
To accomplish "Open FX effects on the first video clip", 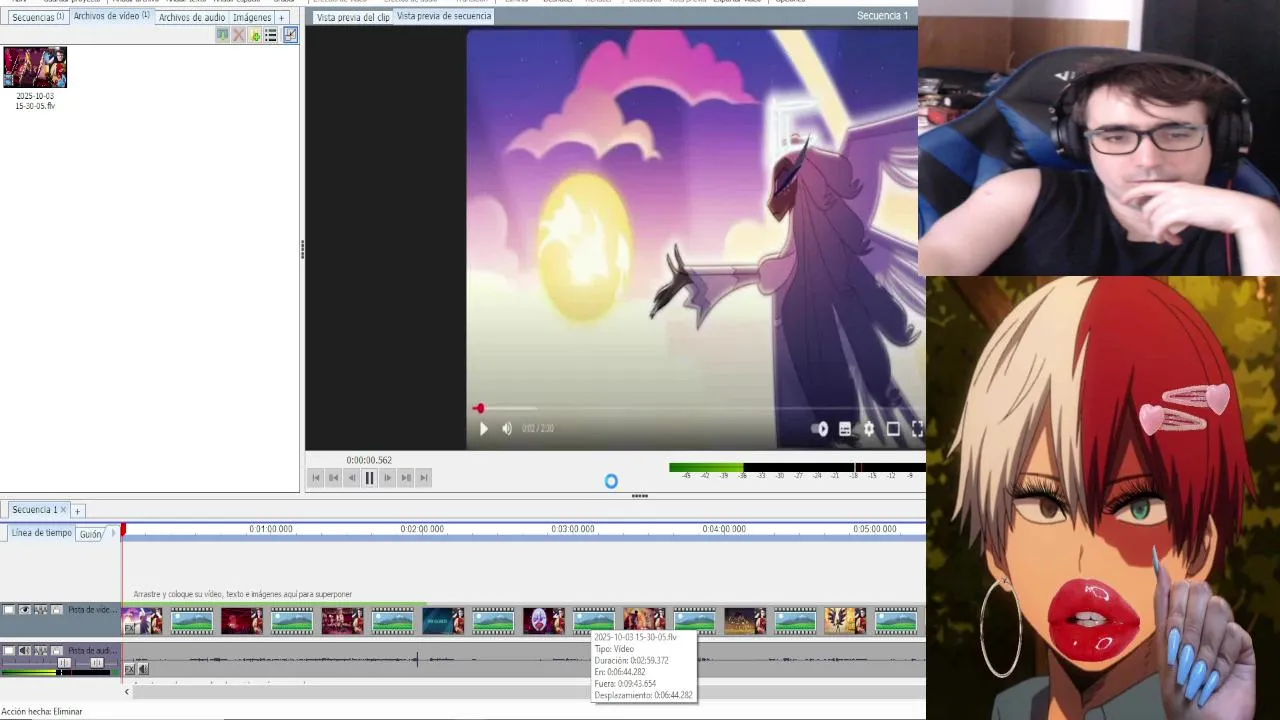I will [x=129, y=629].
